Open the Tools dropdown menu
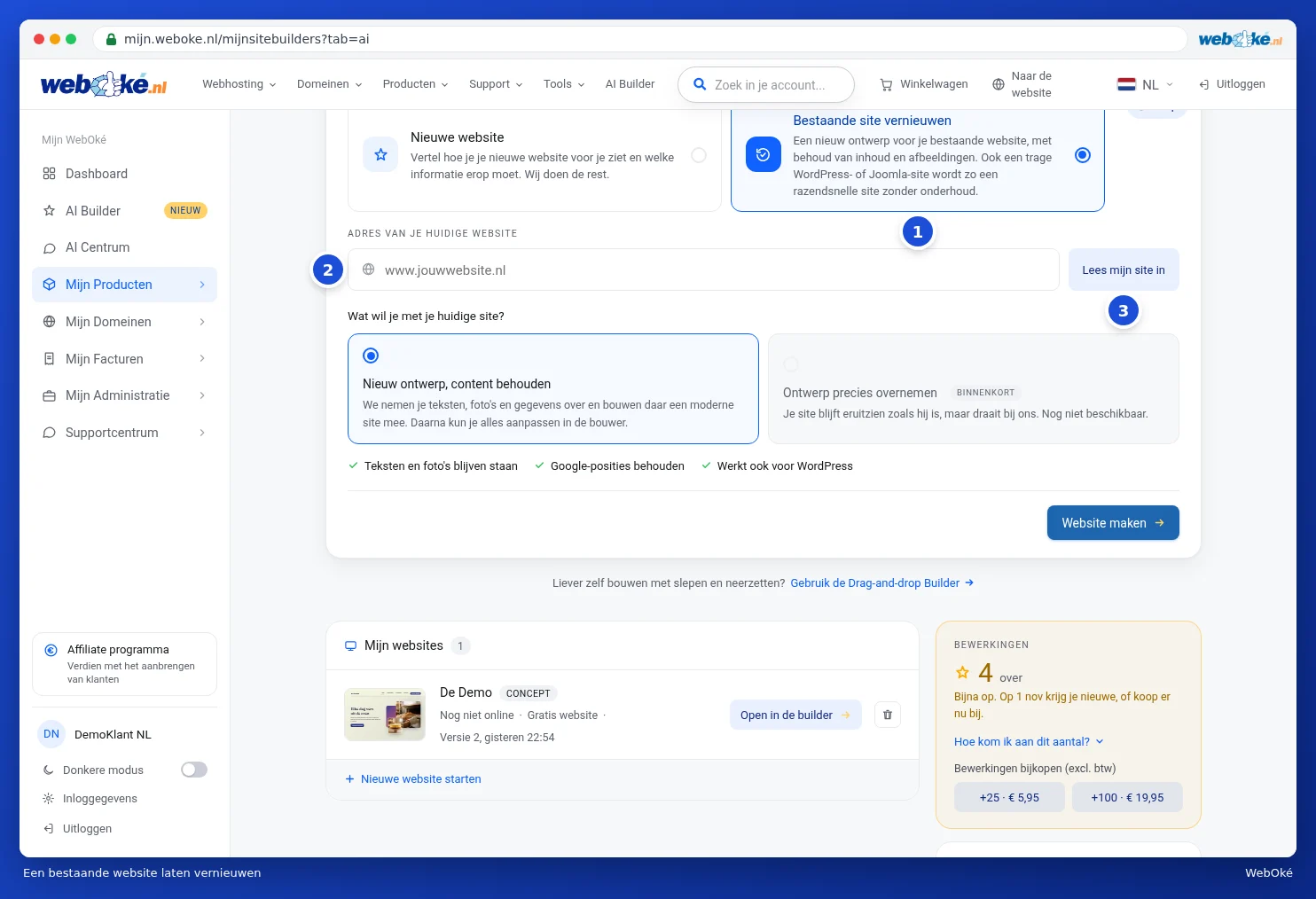1316x899 pixels. (x=564, y=84)
